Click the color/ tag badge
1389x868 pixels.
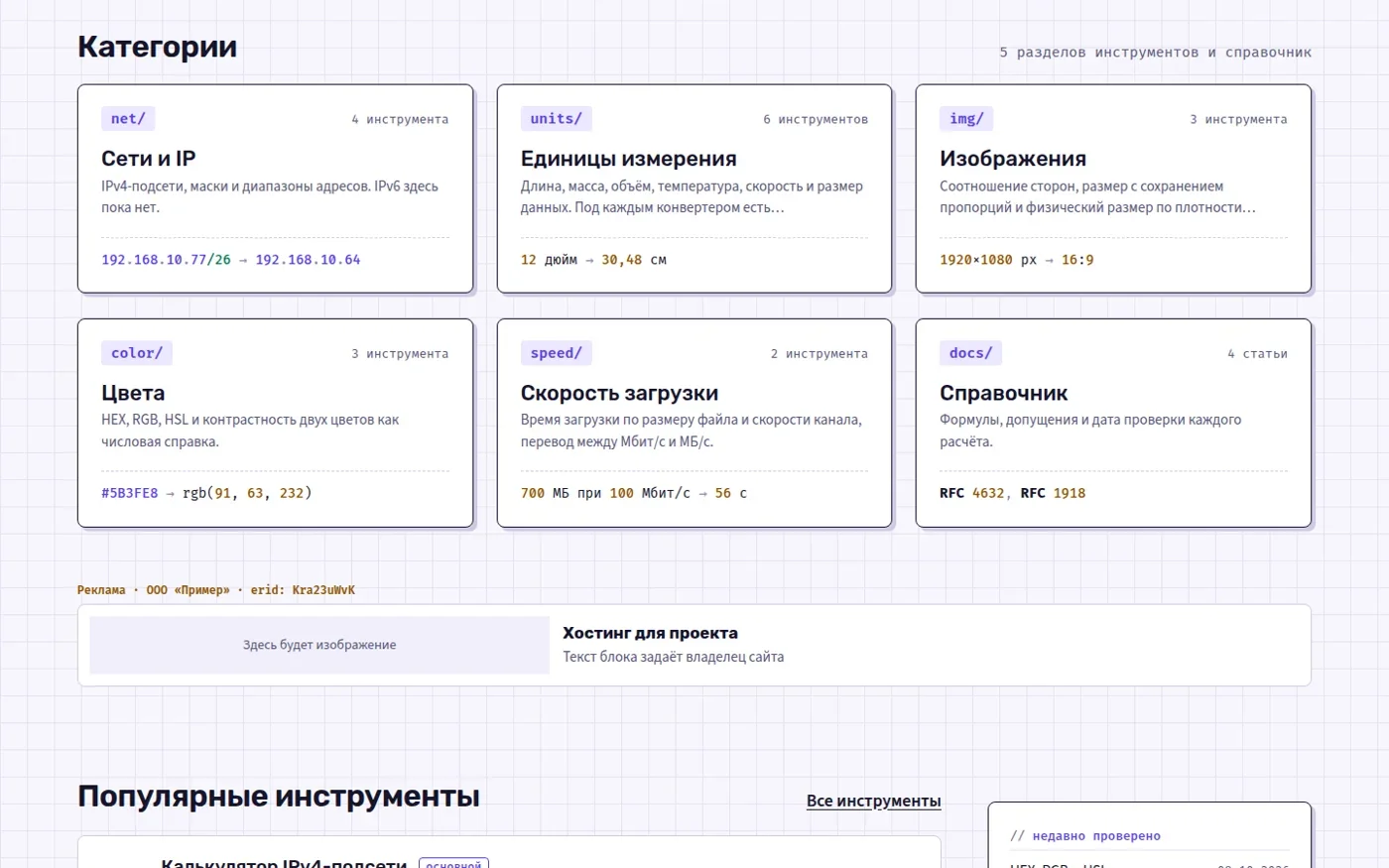pos(137,353)
